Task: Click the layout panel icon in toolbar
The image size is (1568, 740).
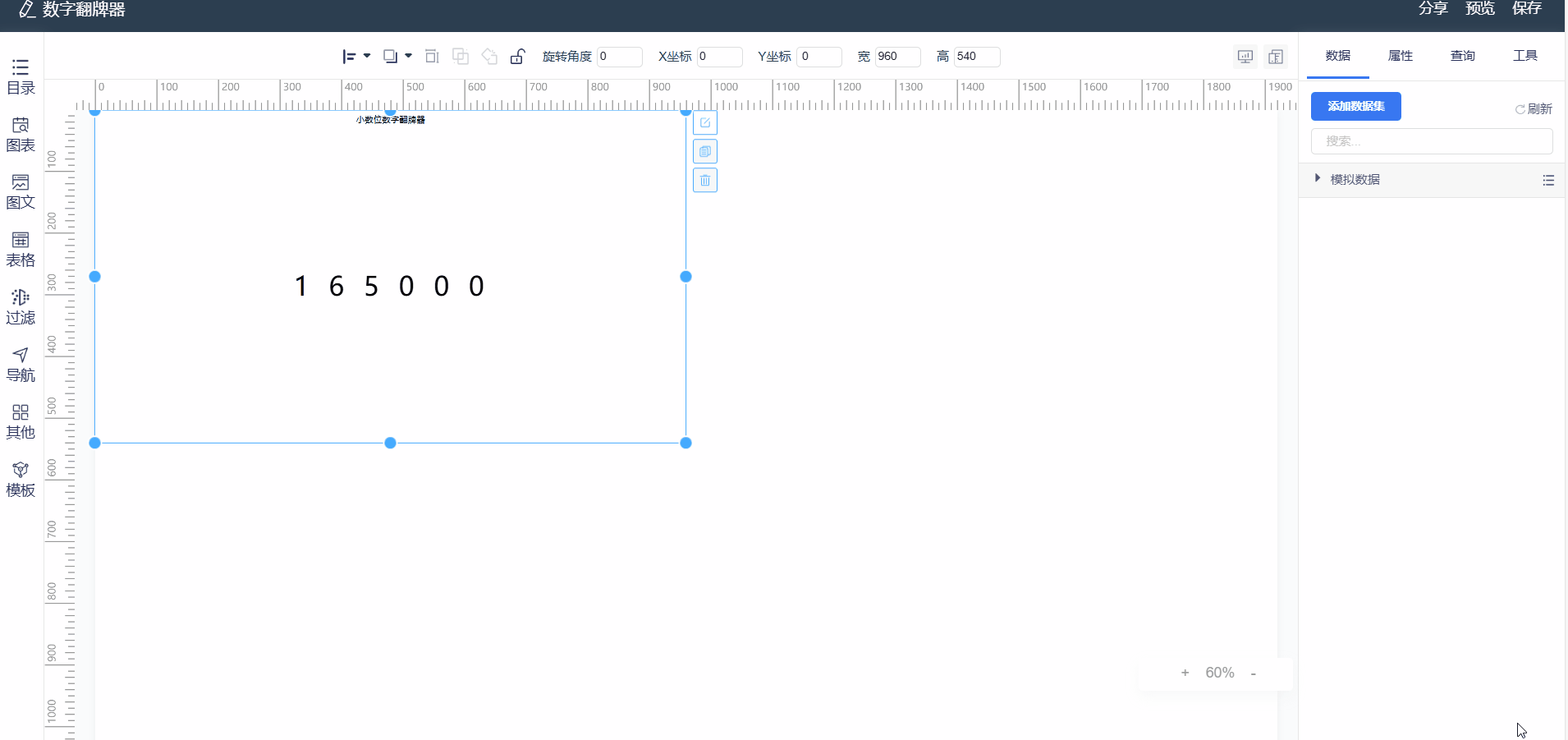Action: coord(1276,57)
